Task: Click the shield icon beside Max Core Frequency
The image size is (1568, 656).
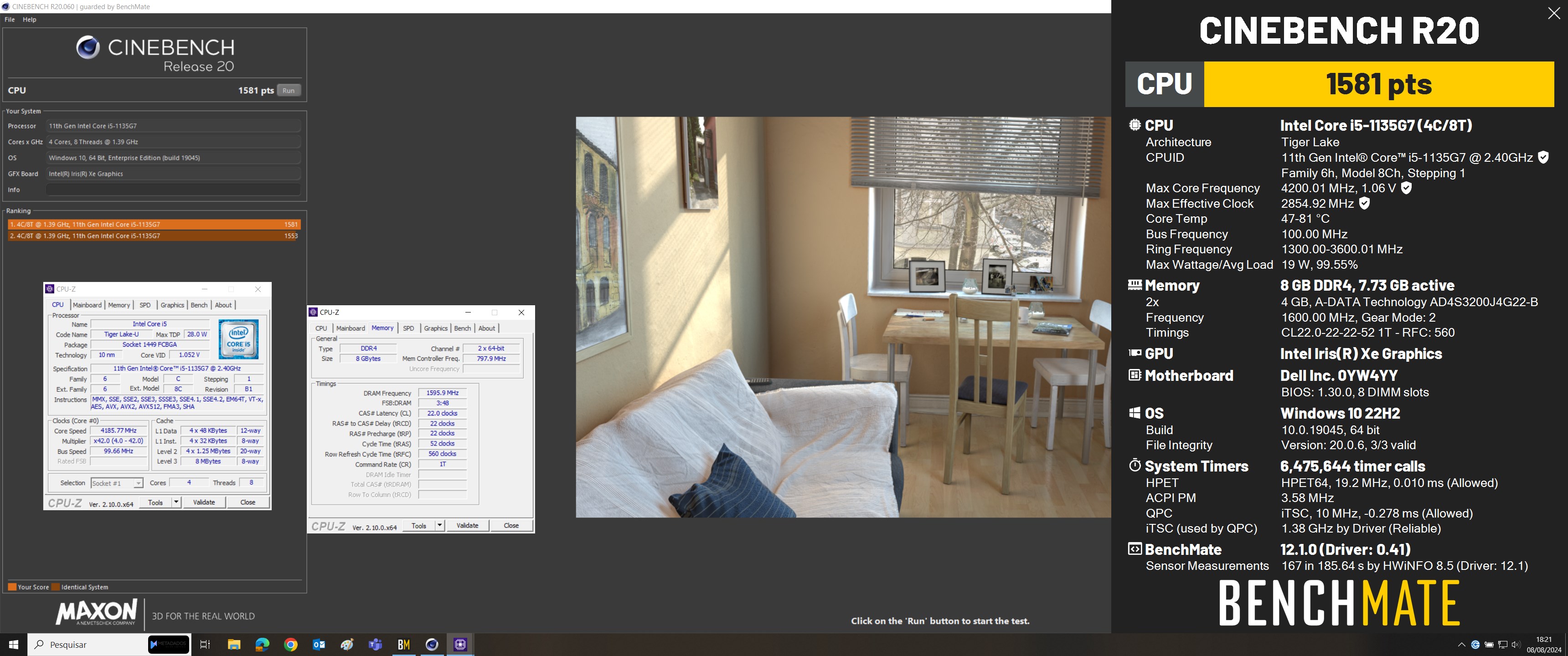Action: tap(1406, 188)
